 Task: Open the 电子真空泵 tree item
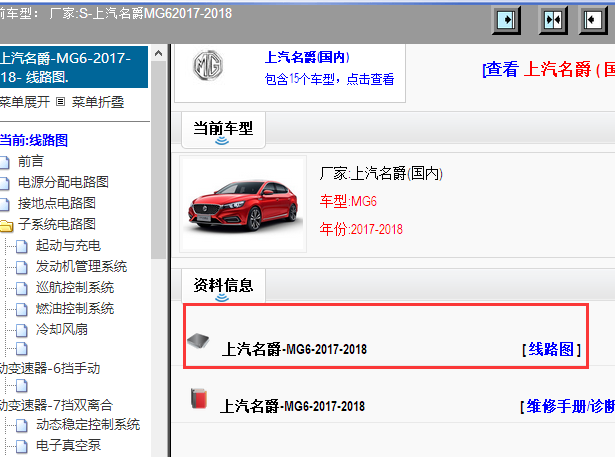pyautogui.click(x=68, y=445)
